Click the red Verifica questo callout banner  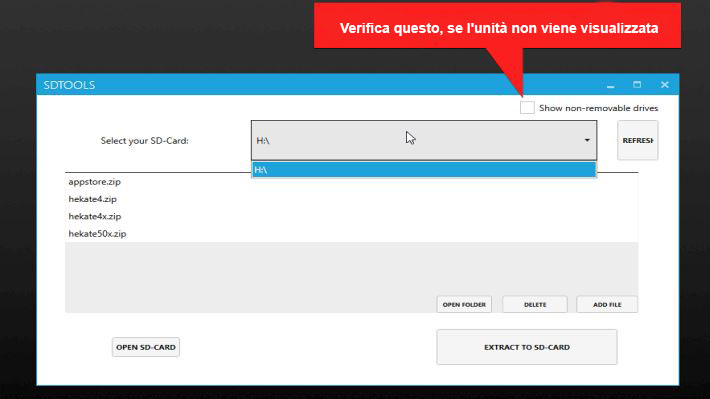click(497, 25)
